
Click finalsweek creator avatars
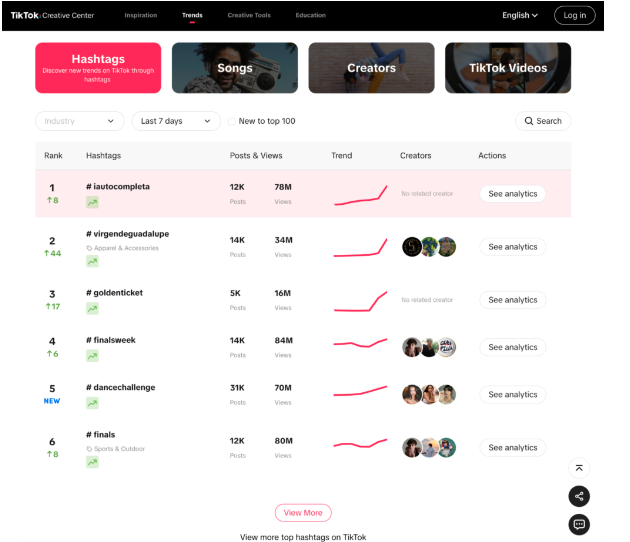[429, 347]
